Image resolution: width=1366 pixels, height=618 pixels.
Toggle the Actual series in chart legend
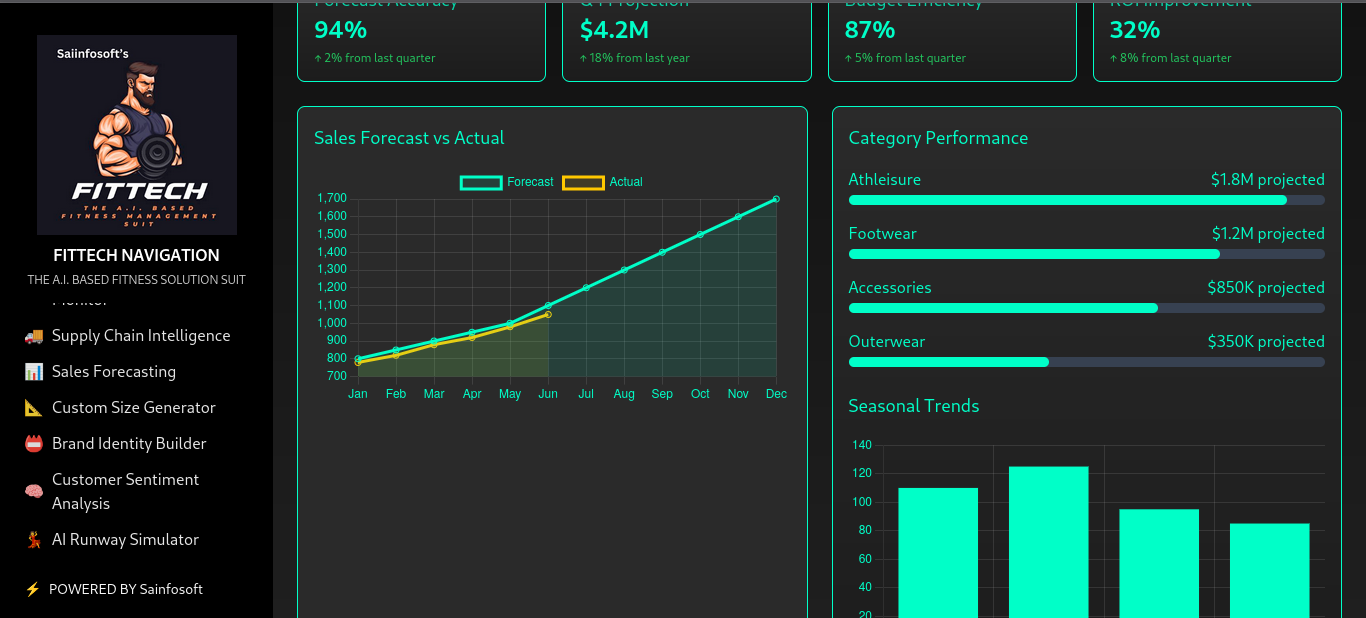603,182
